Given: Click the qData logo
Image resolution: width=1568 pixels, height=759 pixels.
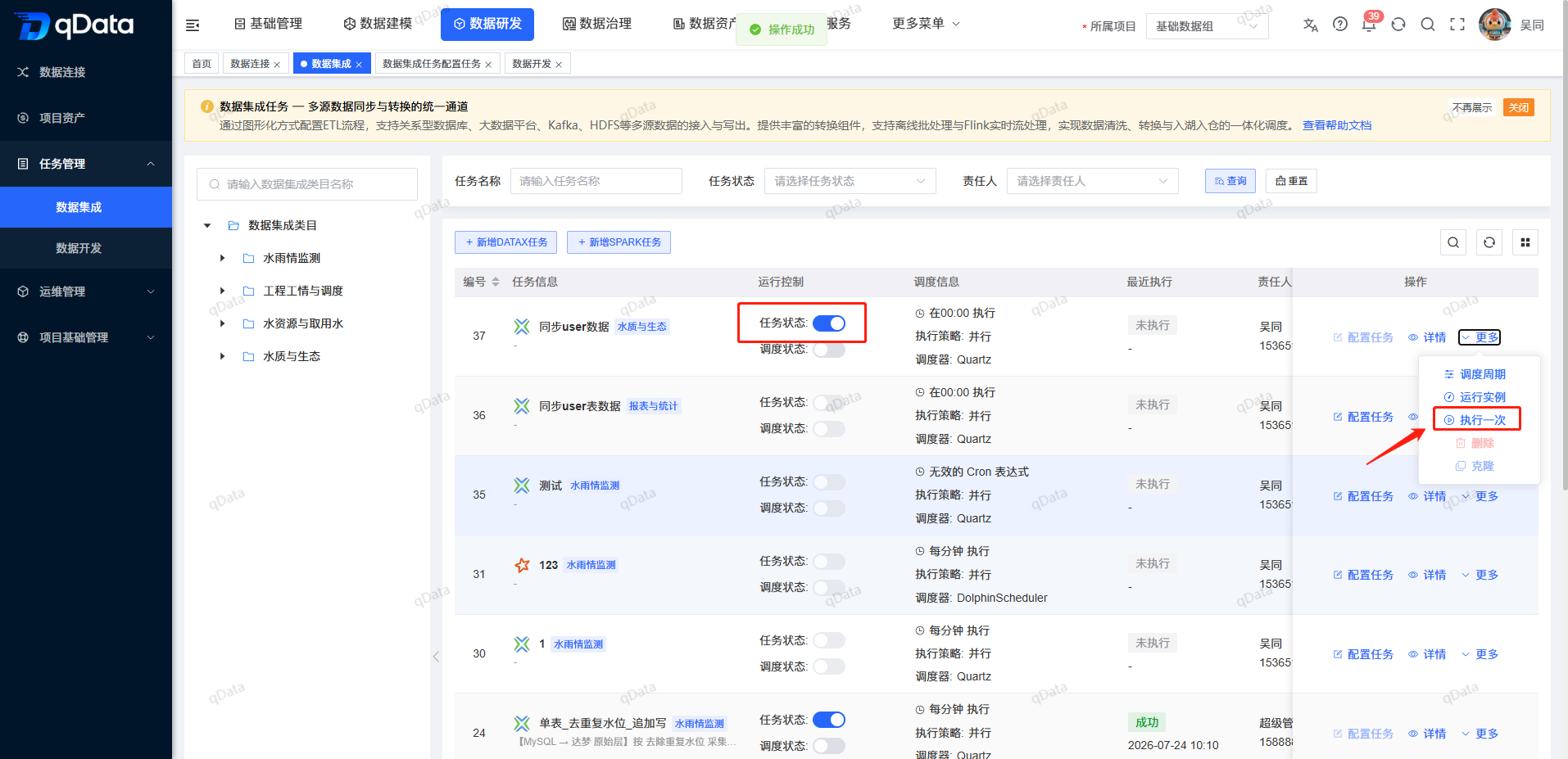Looking at the screenshot, I should tap(75, 25).
